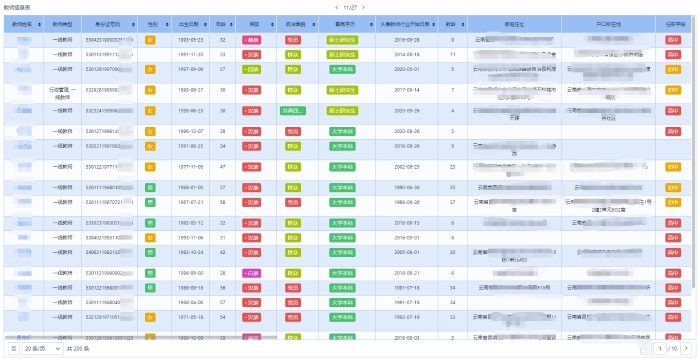Click birth date 1997-09-08 cell

[191, 69]
